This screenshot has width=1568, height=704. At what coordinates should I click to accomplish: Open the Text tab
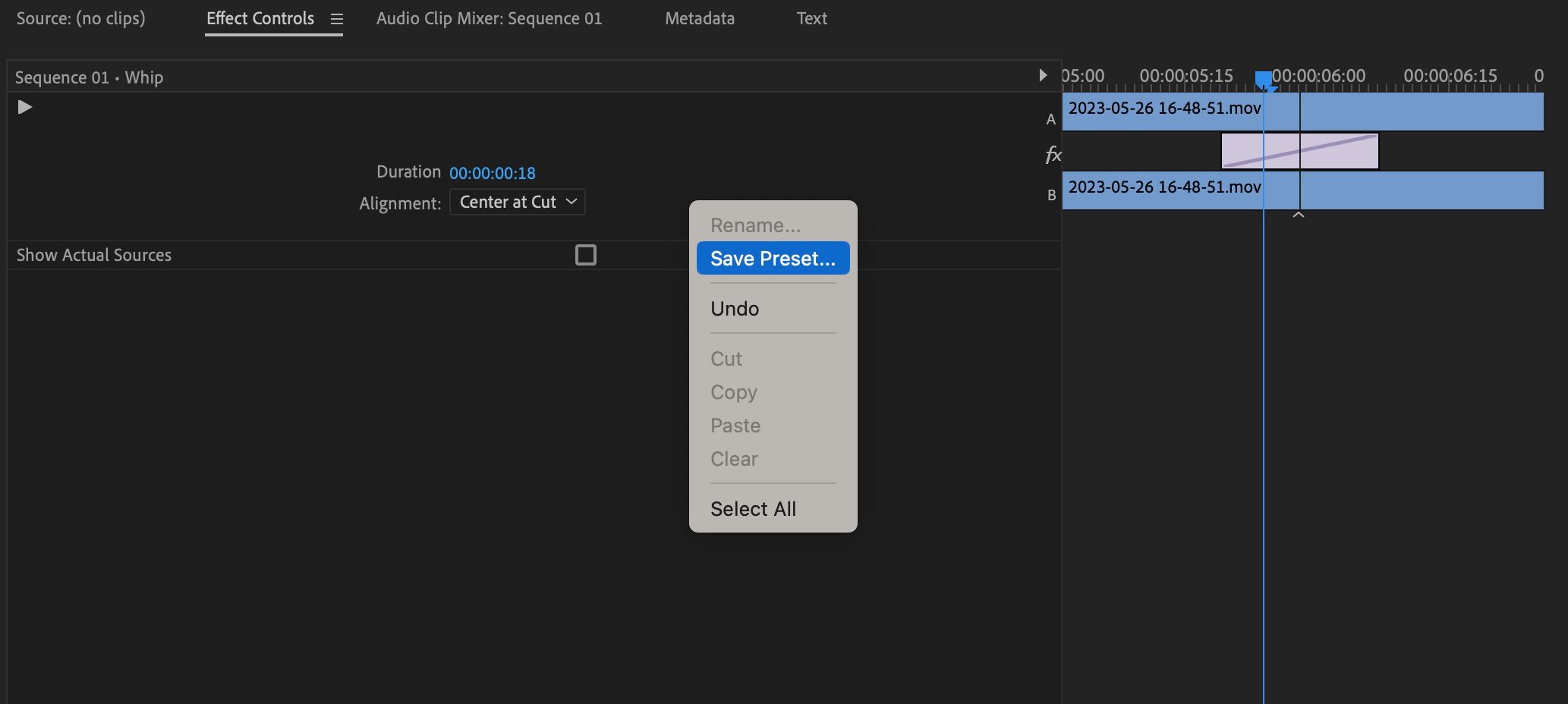click(x=812, y=18)
